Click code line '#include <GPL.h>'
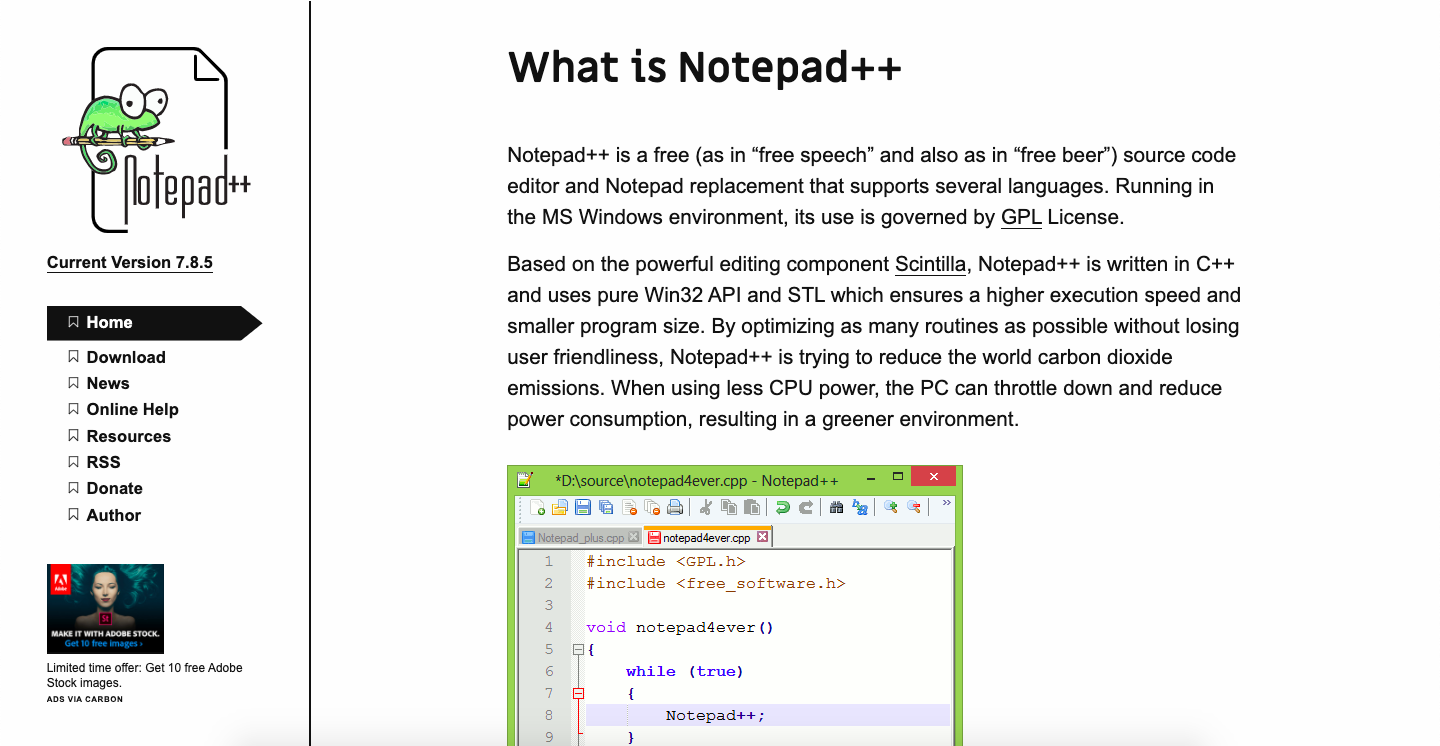 [x=666, y=561]
